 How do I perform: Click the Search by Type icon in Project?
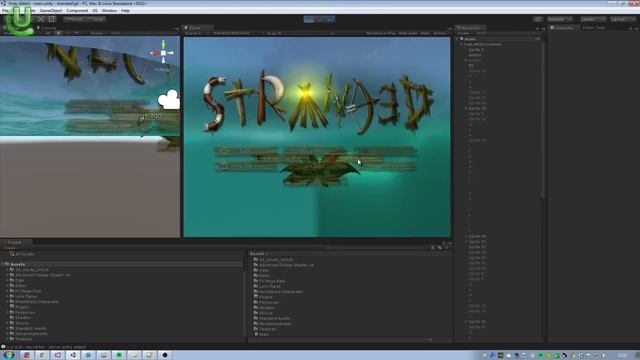click(433, 248)
